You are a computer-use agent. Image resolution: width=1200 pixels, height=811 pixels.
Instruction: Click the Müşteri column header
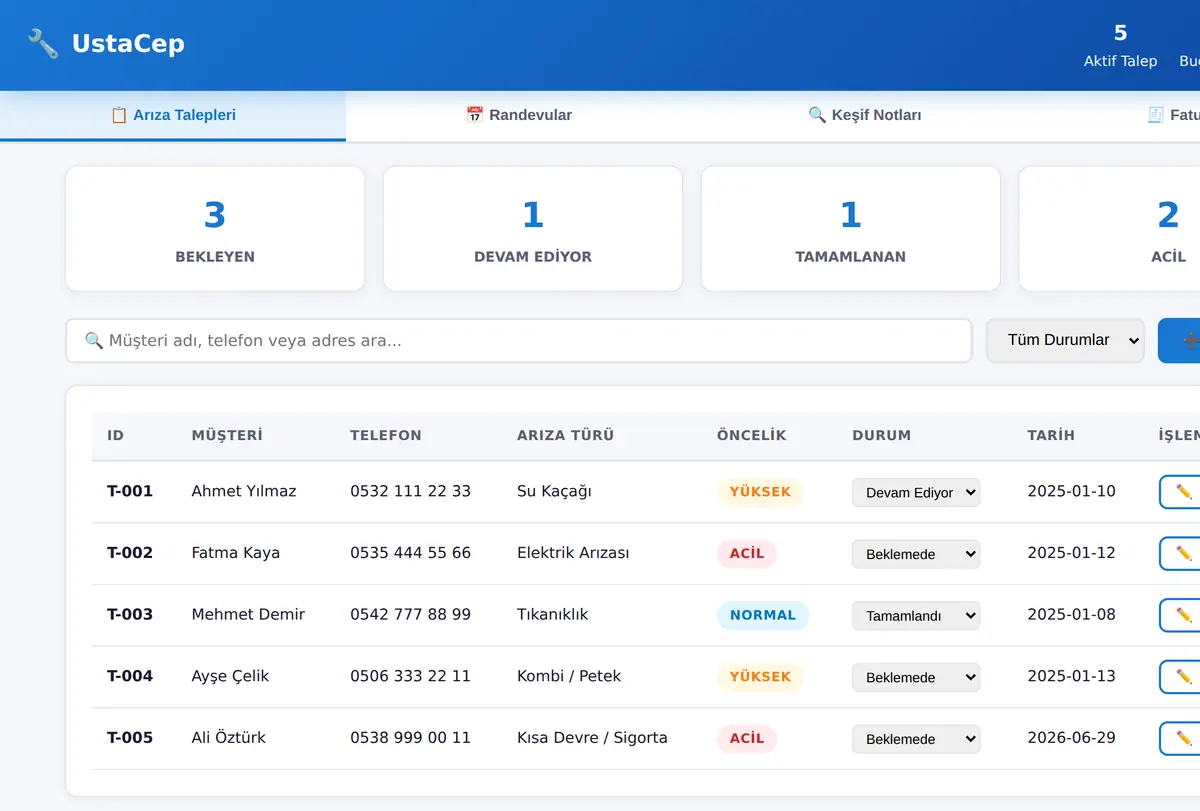(227, 435)
